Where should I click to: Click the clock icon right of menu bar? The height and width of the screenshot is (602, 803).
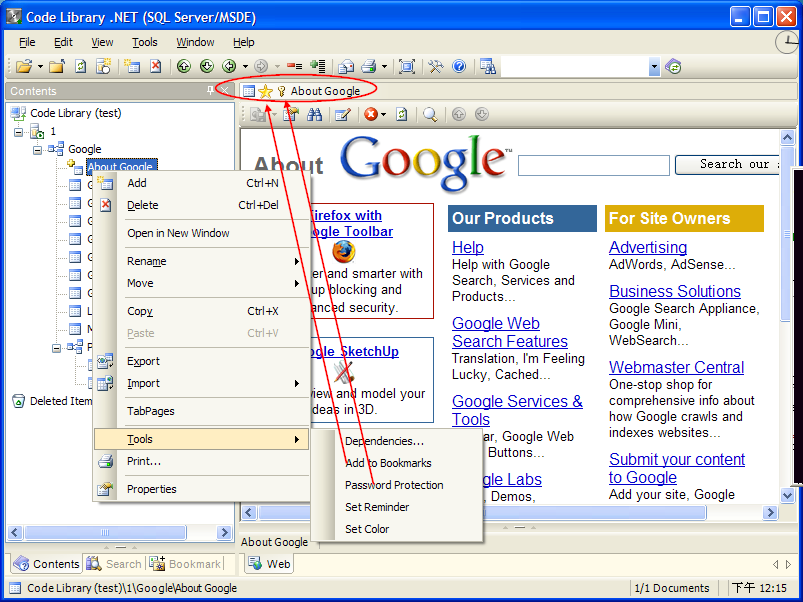coord(787,42)
